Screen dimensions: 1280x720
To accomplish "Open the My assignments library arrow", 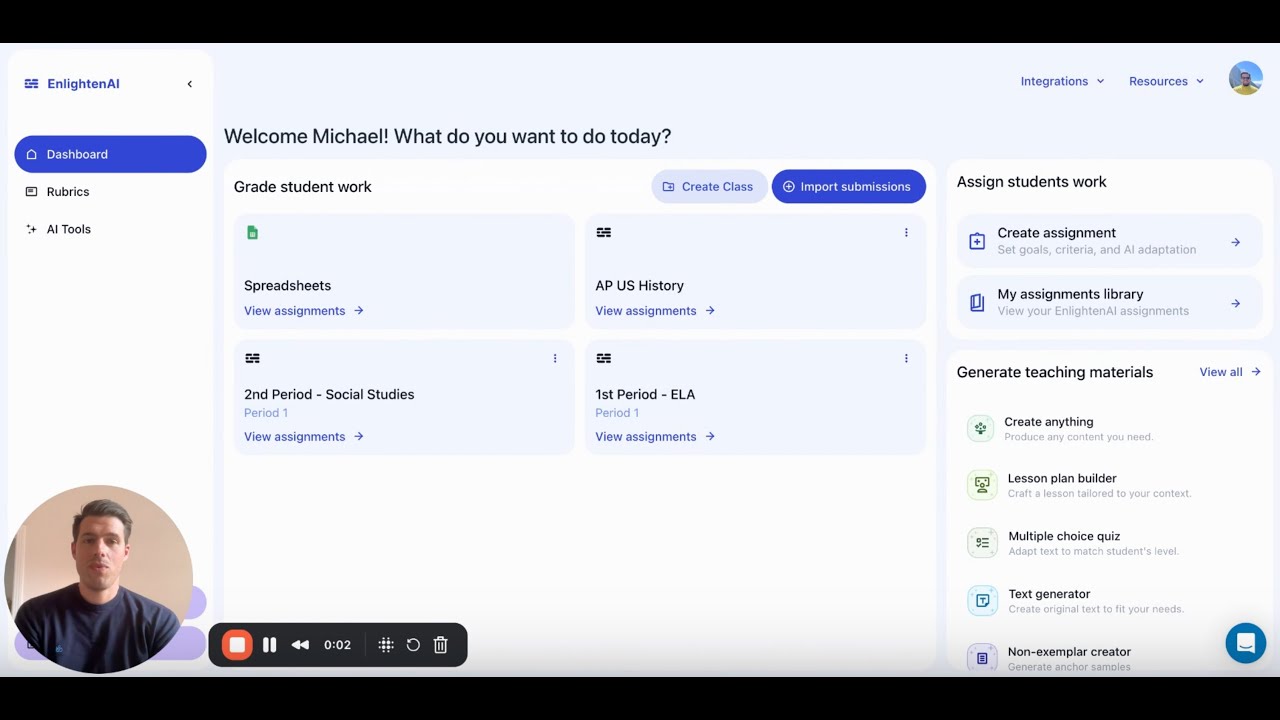I will pyautogui.click(x=1236, y=303).
